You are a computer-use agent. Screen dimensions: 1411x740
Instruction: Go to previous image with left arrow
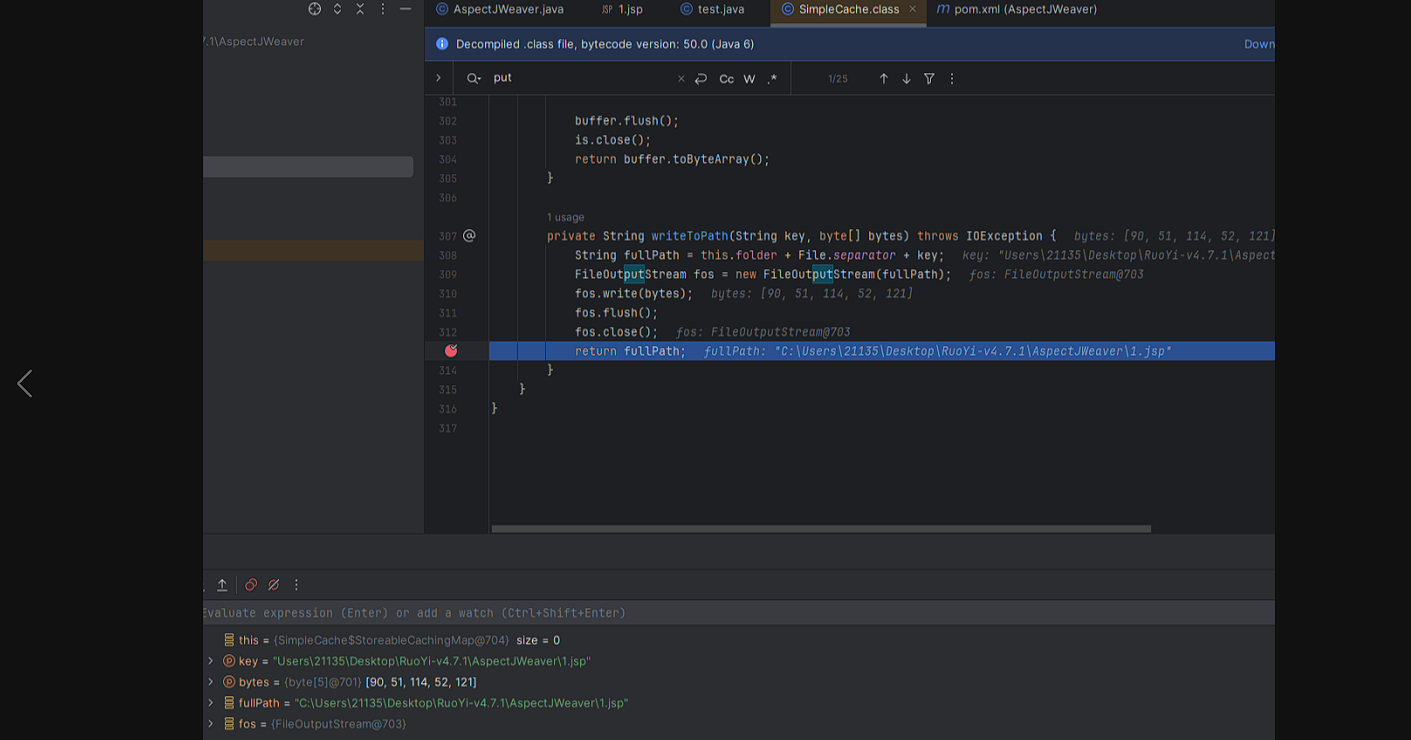(25, 383)
